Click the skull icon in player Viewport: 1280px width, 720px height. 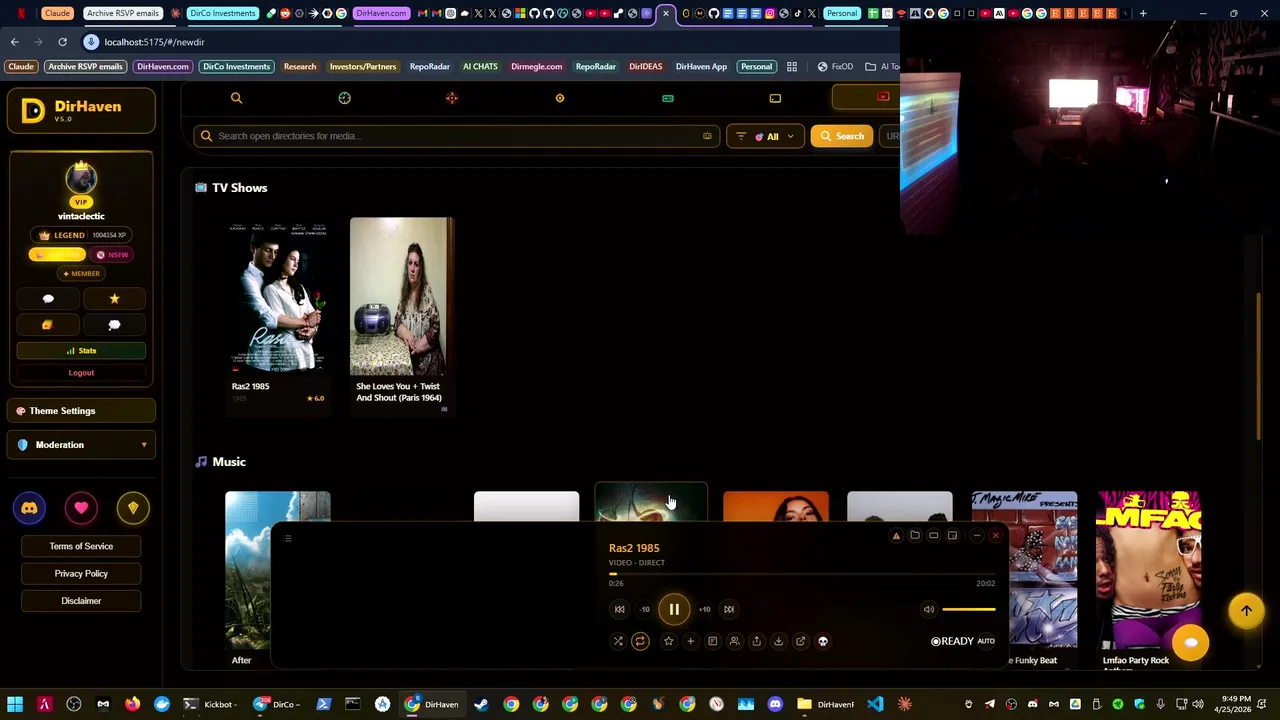click(823, 641)
